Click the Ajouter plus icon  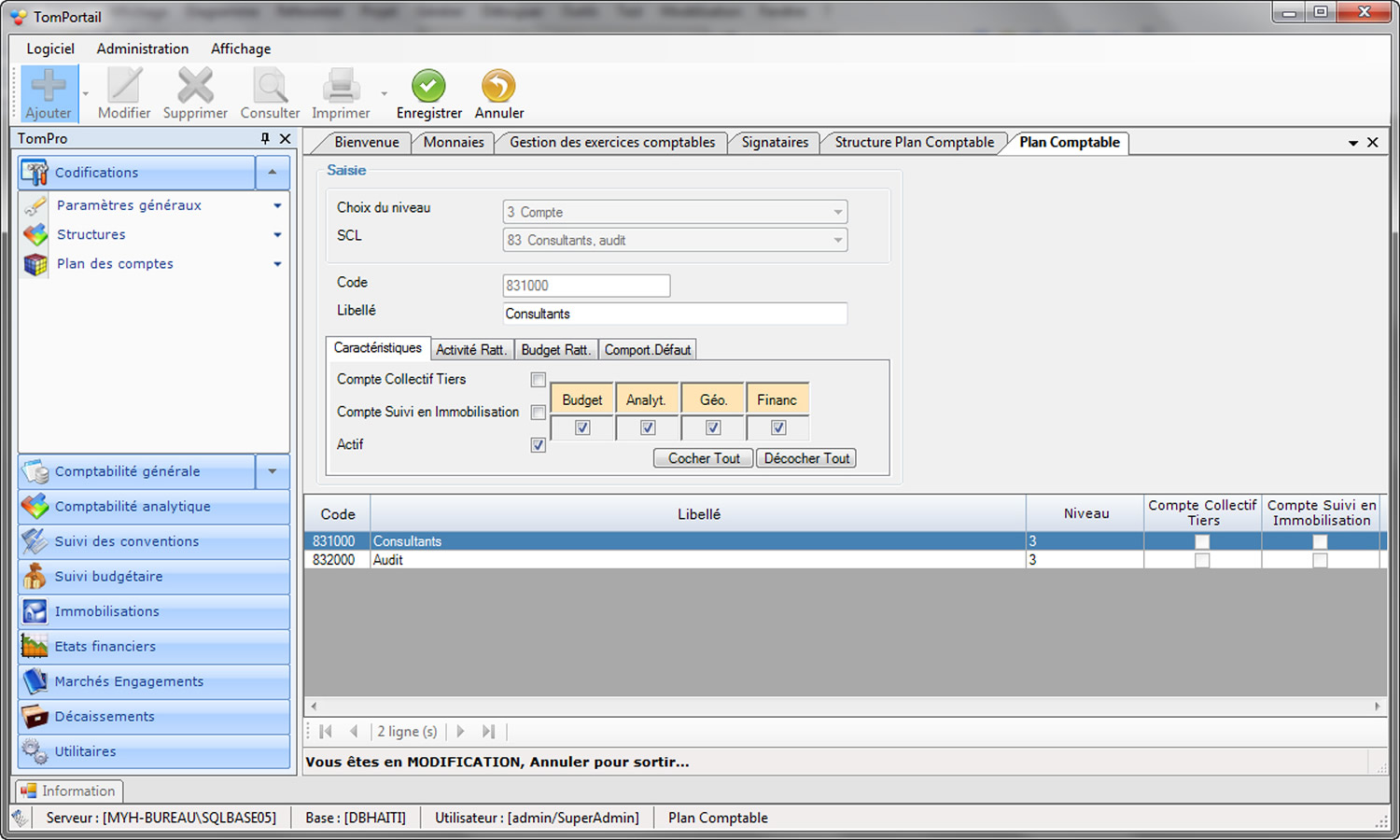pos(49,86)
